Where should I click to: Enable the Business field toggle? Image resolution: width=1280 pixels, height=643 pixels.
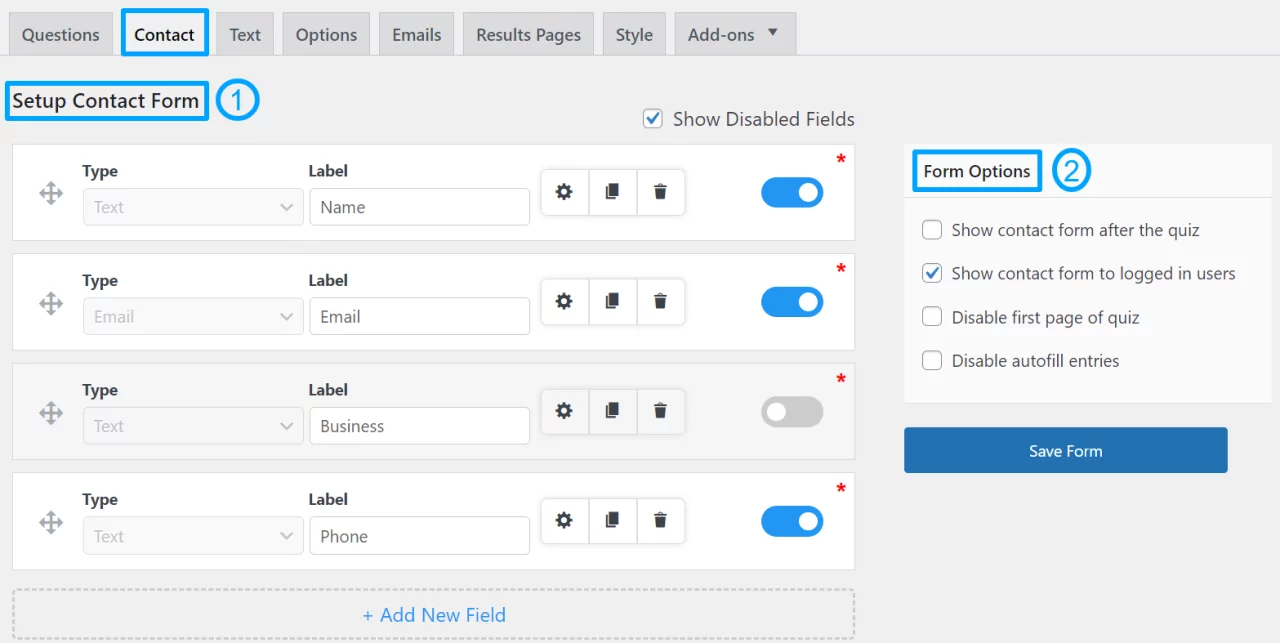pos(792,412)
